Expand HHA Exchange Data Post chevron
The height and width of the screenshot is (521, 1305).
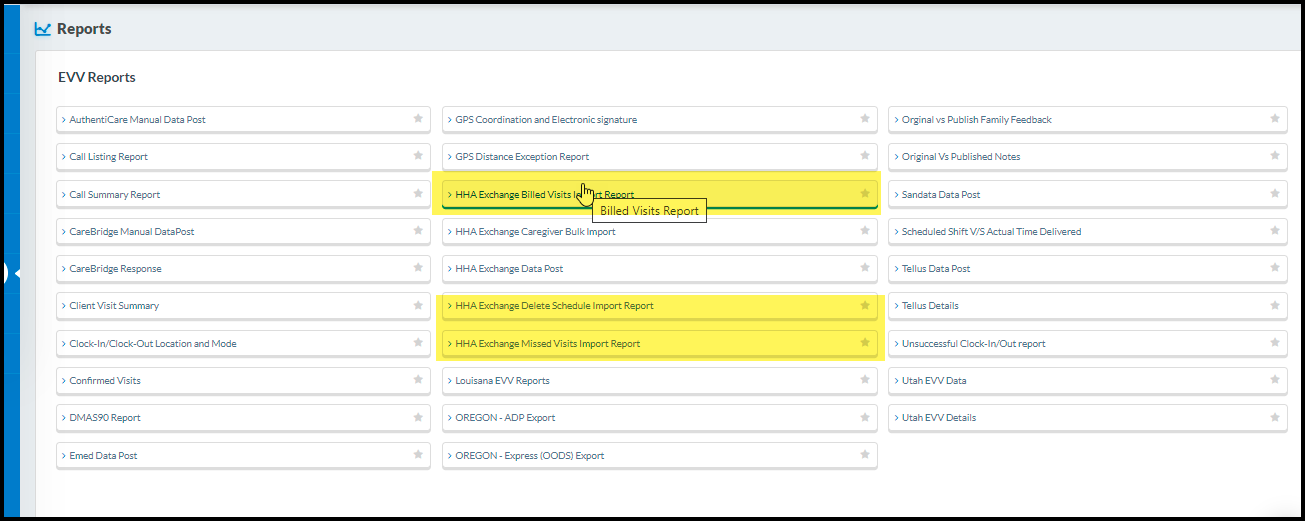450,269
